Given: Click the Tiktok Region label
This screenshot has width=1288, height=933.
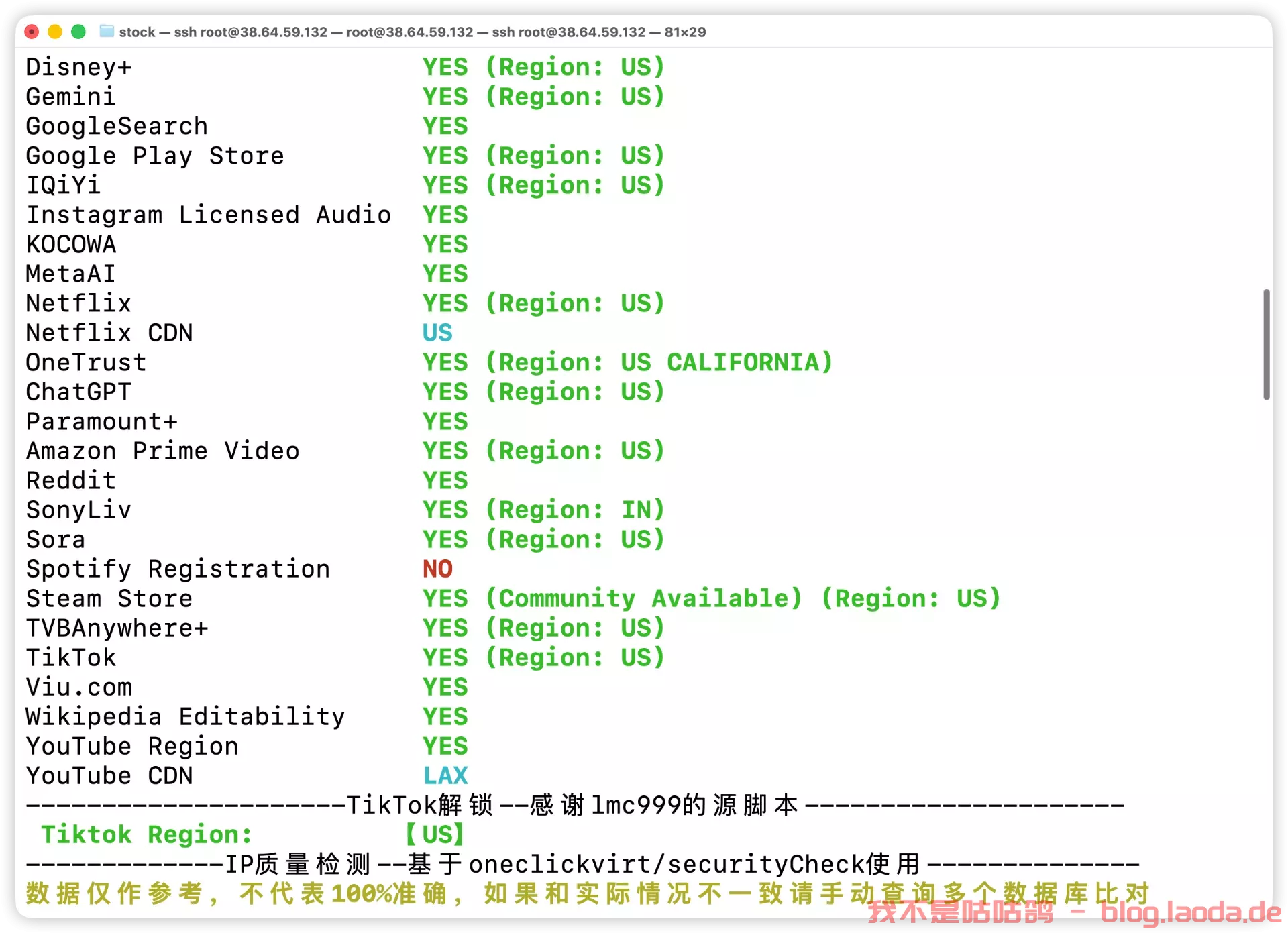Looking at the screenshot, I should (146, 834).
